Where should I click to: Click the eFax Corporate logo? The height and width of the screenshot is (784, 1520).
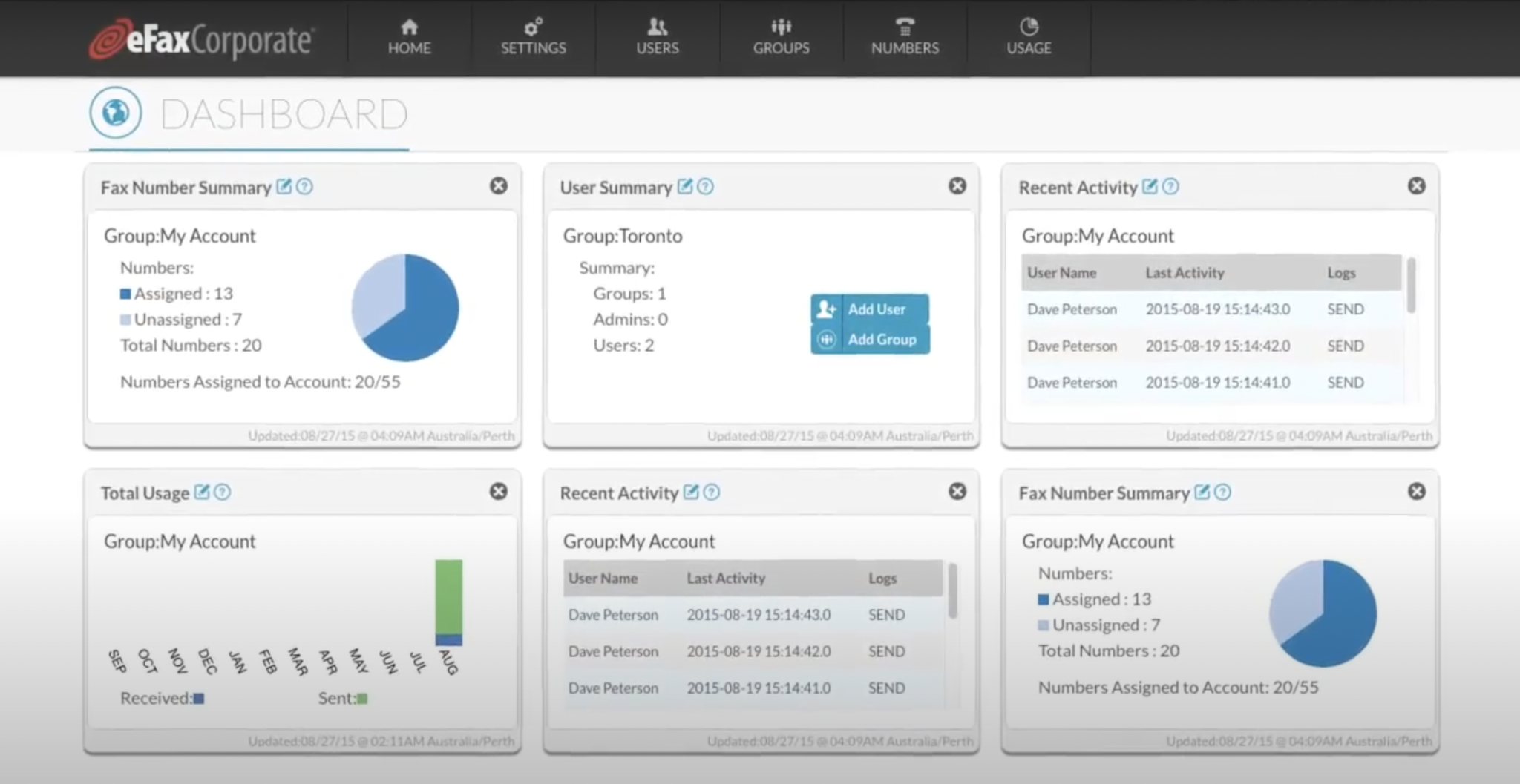click(201, 39)
